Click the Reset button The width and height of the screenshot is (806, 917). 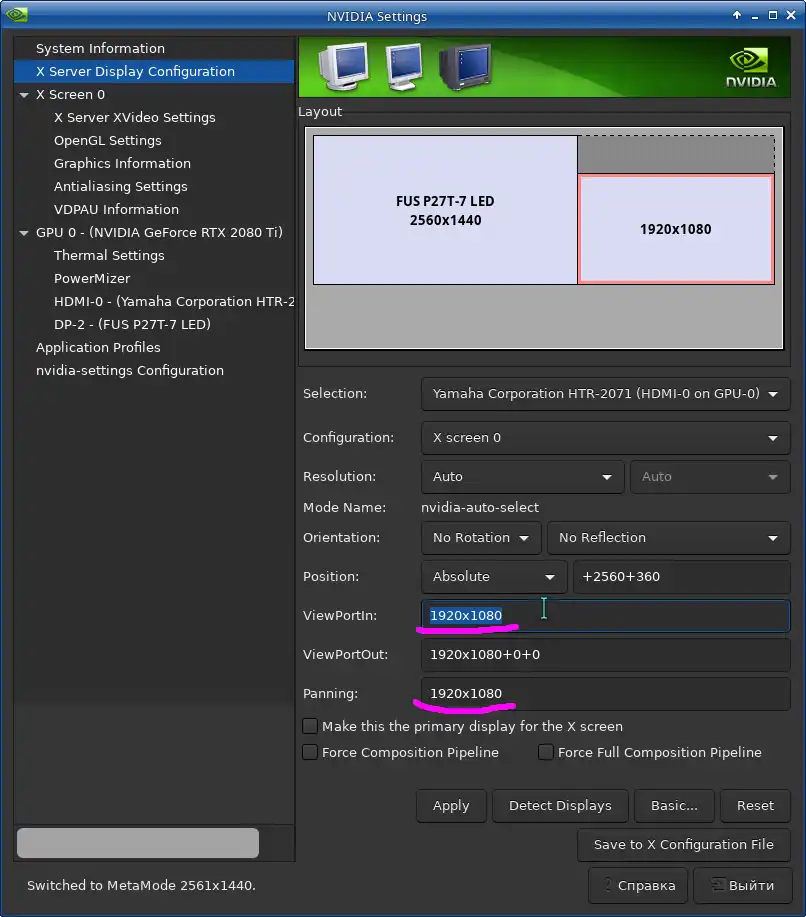(755, 805)
